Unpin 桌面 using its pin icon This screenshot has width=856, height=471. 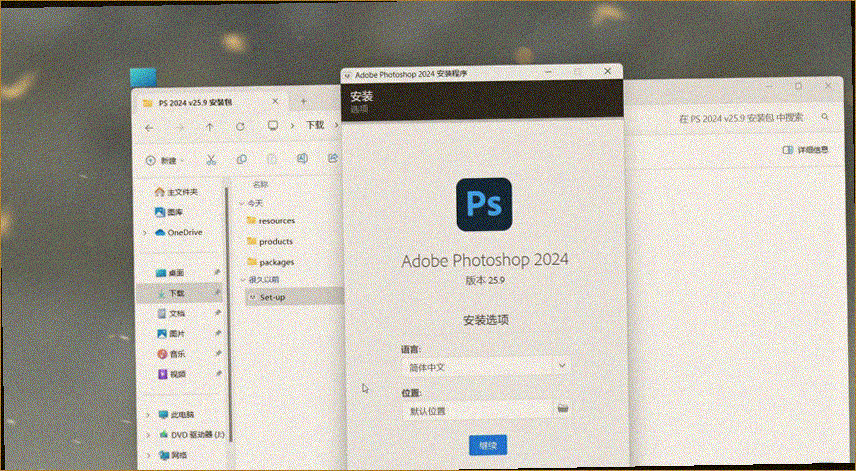coord(217,272)
